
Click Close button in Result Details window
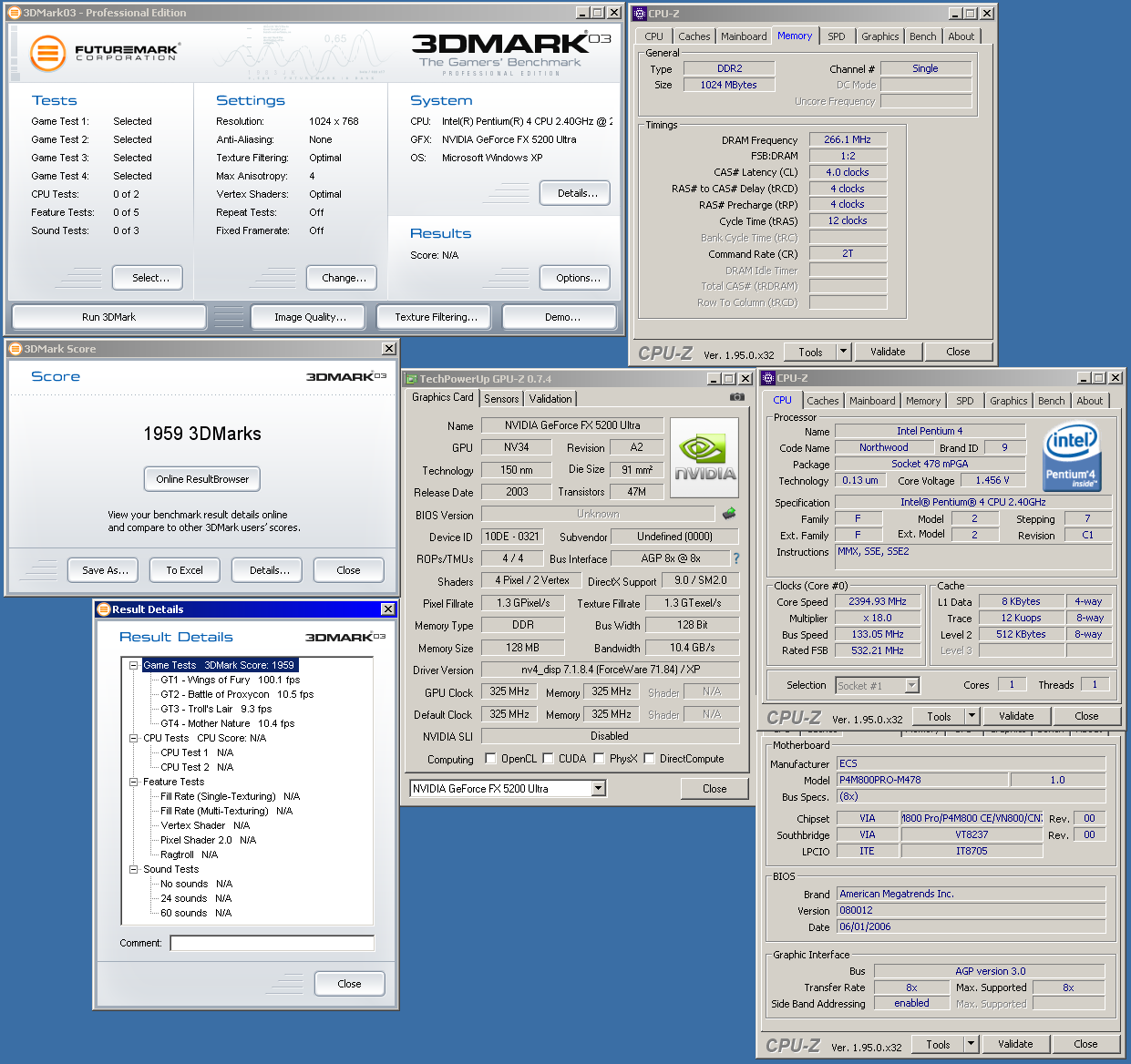point(349,984)
